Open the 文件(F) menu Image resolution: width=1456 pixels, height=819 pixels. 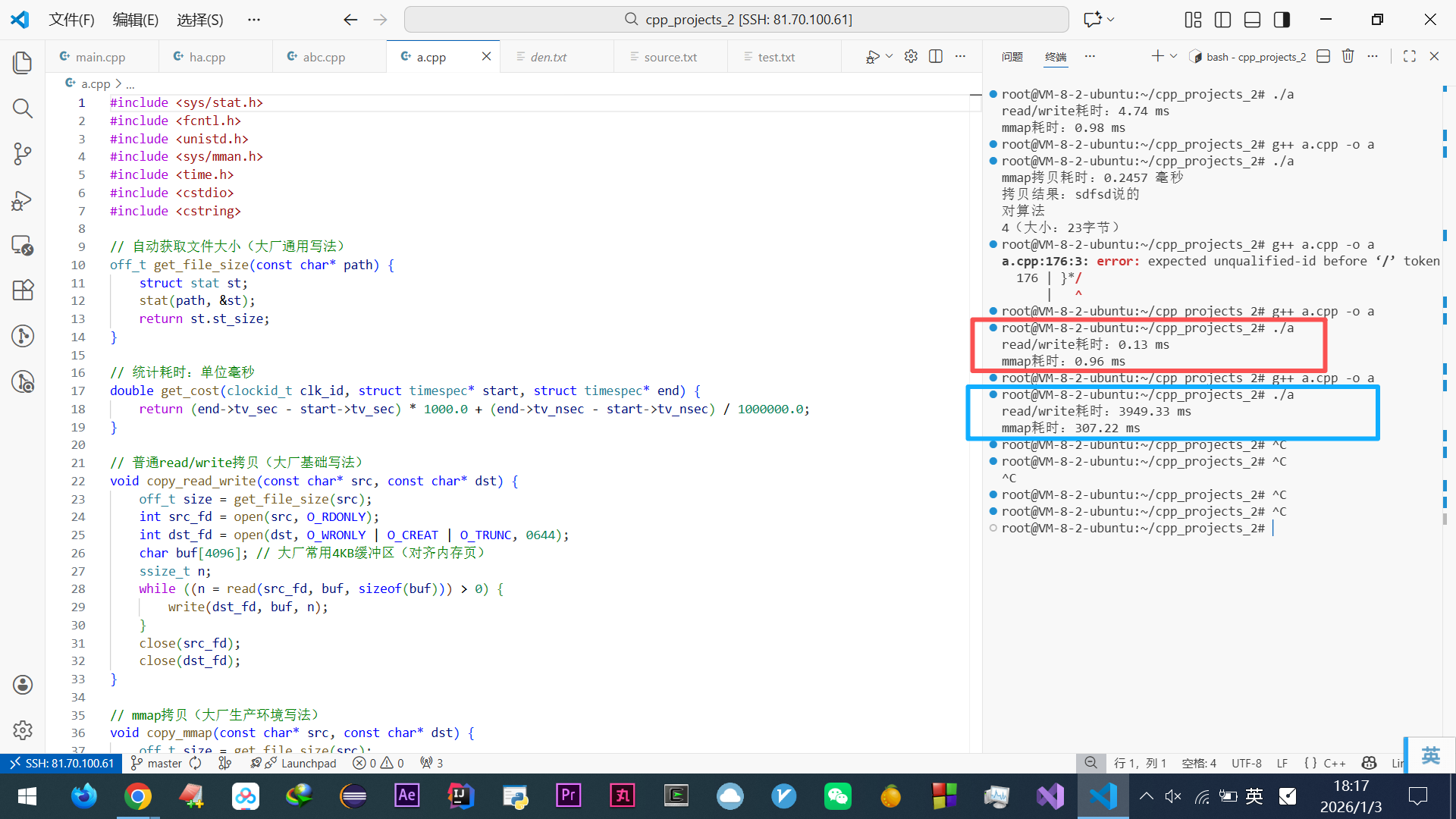coord(71,20)
